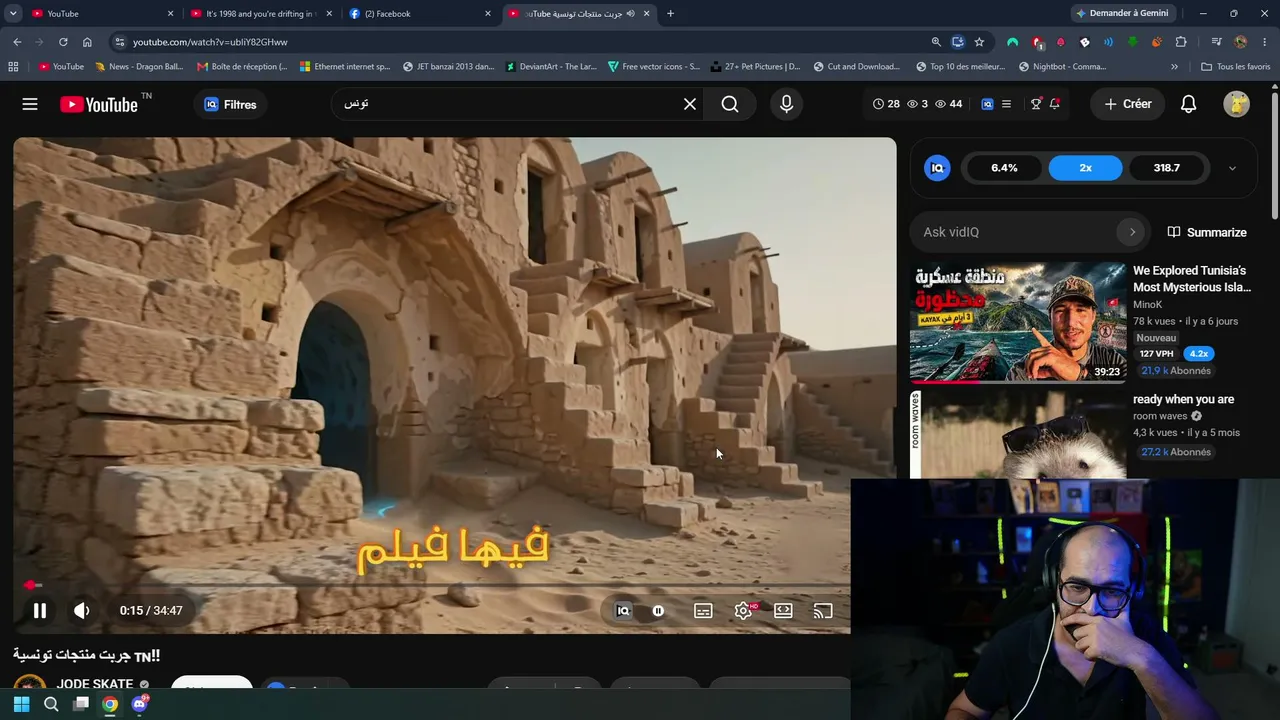Submit the Ask vidIQ arrow button
The image size is (1280, 720).
click(1132, 232)
